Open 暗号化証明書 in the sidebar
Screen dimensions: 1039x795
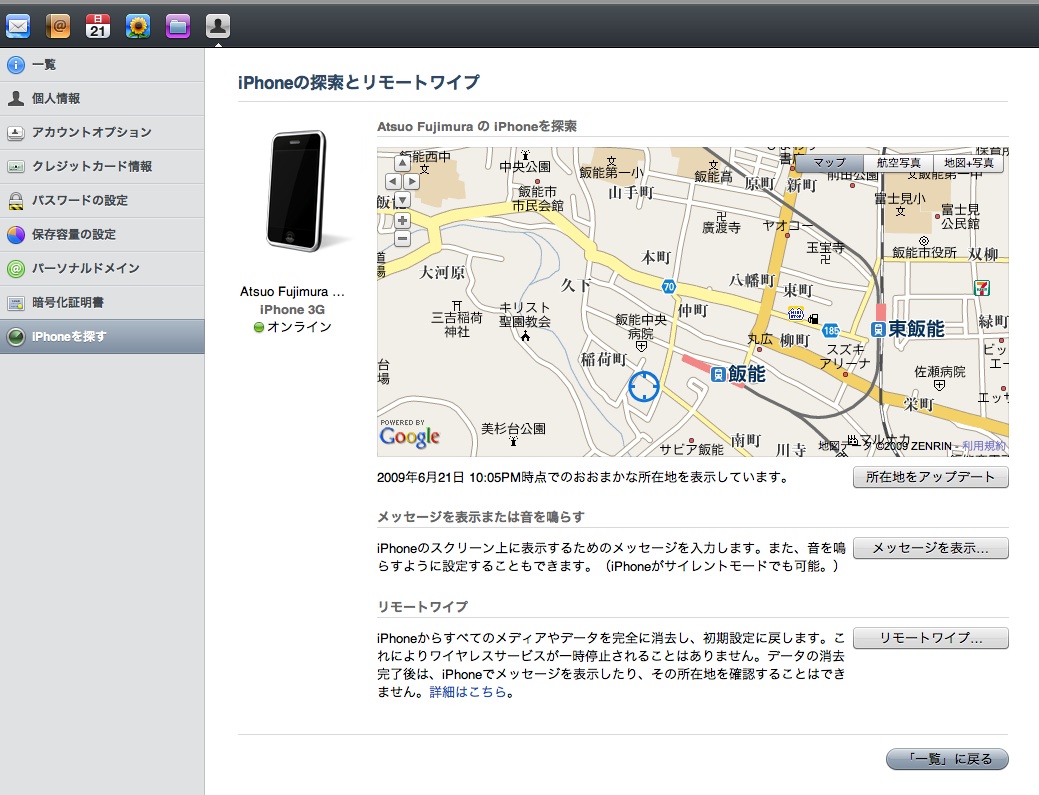pos(102,303)
